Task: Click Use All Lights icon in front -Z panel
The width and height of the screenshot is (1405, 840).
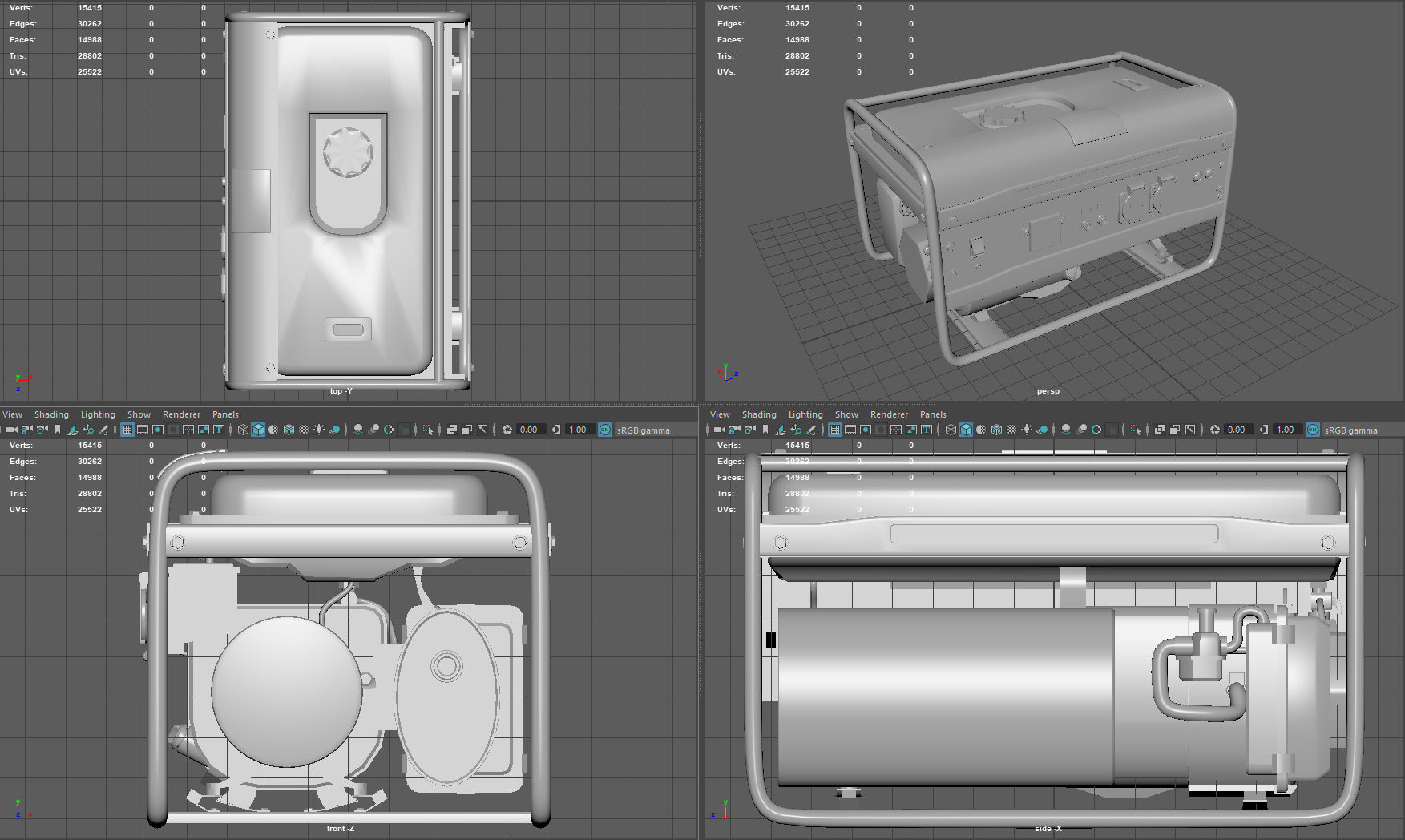Action: point(319,430)
